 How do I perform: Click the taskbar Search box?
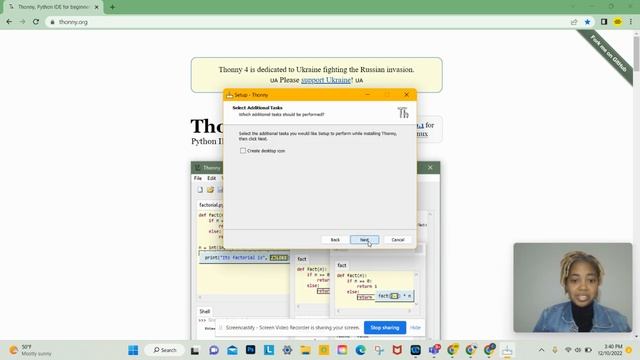(165, 350)
